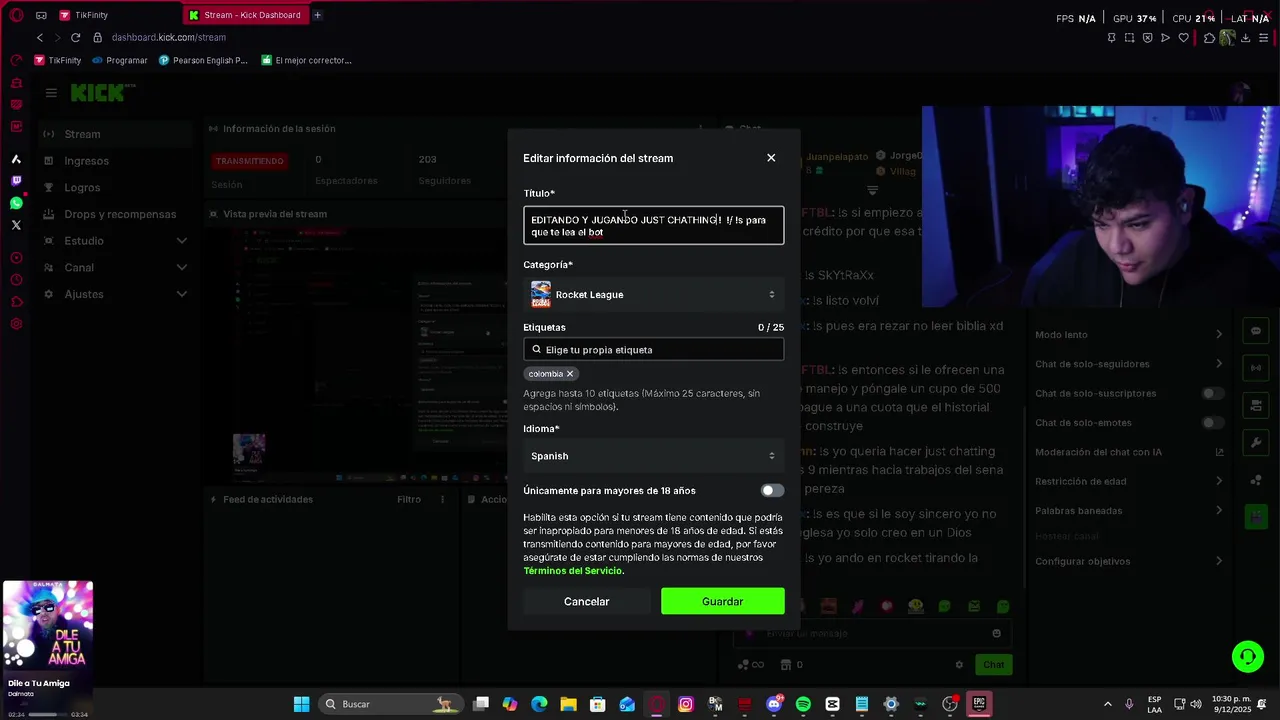This screenshot has width=1280, height=720.
Task: Expand Chat de solo-seguidores option
Action: (x=1128, y=364)
